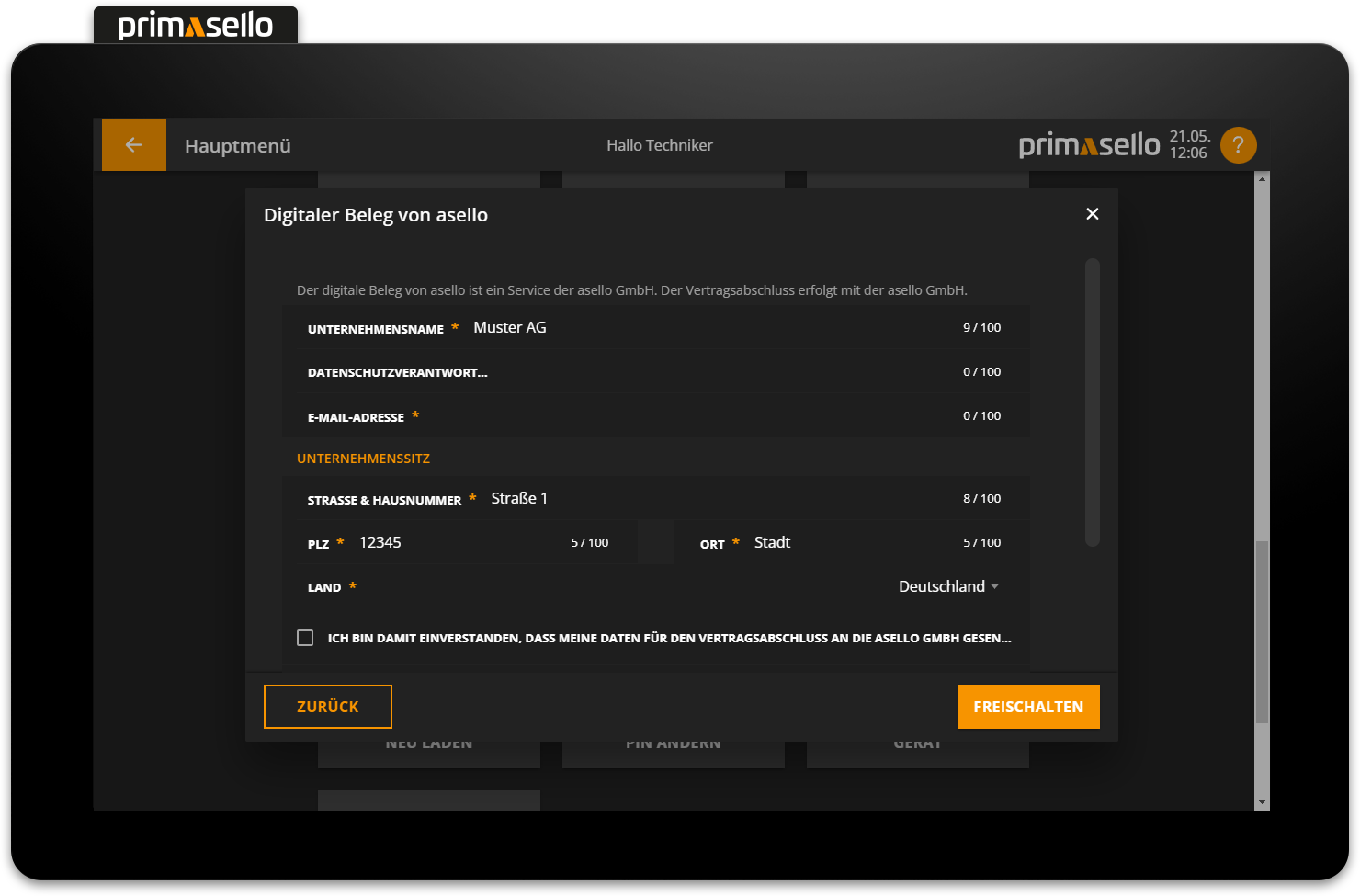Focus the Datenschutzverantwortlicher input field
Viewport: 1360px width, 896px height.
pos(717,372)
